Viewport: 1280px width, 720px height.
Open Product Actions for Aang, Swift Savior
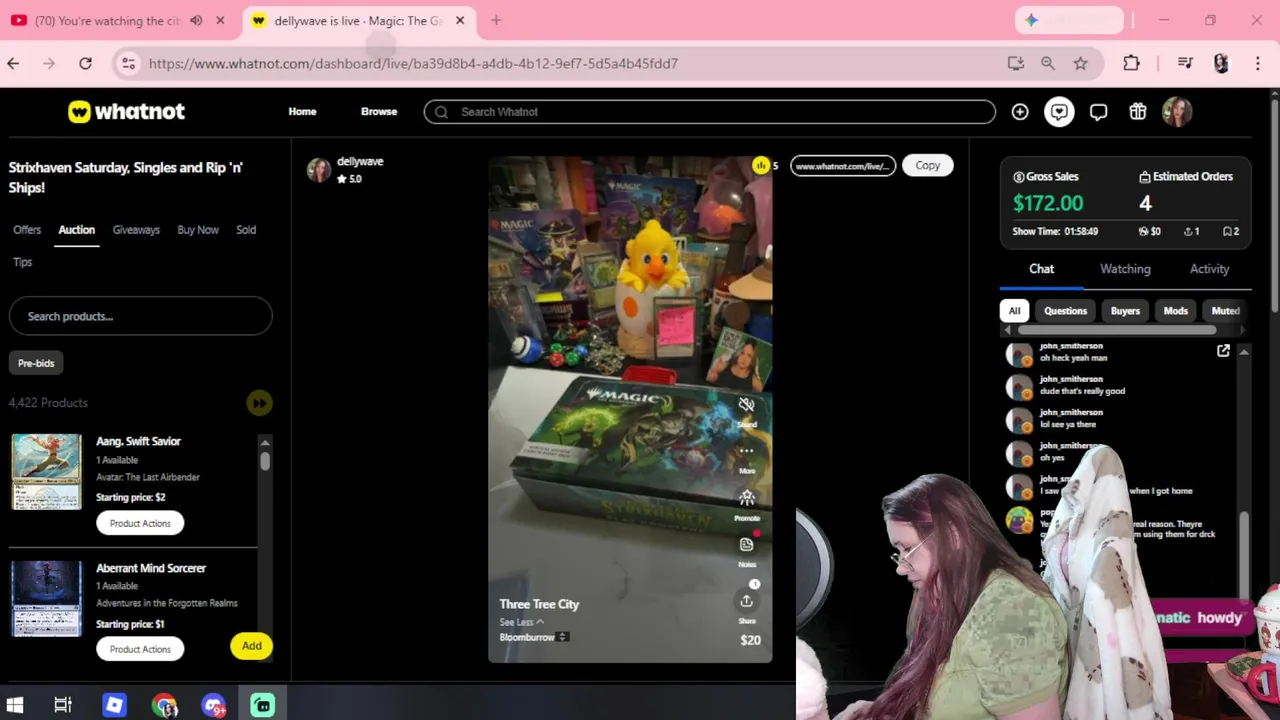140,523
